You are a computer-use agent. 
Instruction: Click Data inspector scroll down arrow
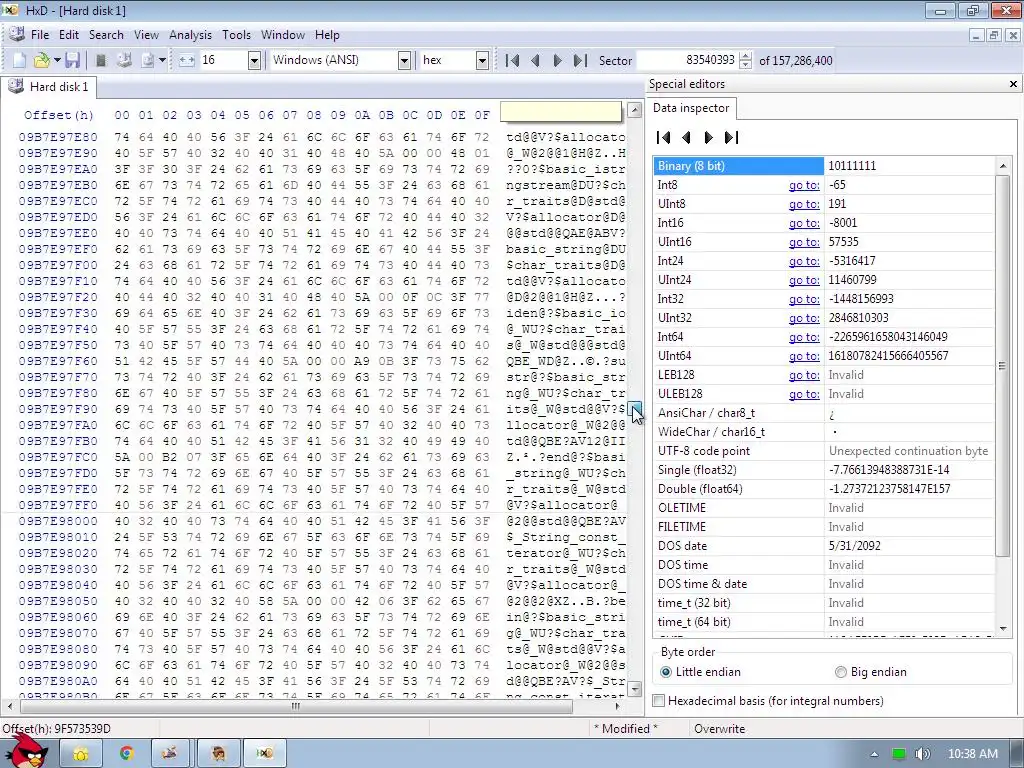tap(1003, 629)
